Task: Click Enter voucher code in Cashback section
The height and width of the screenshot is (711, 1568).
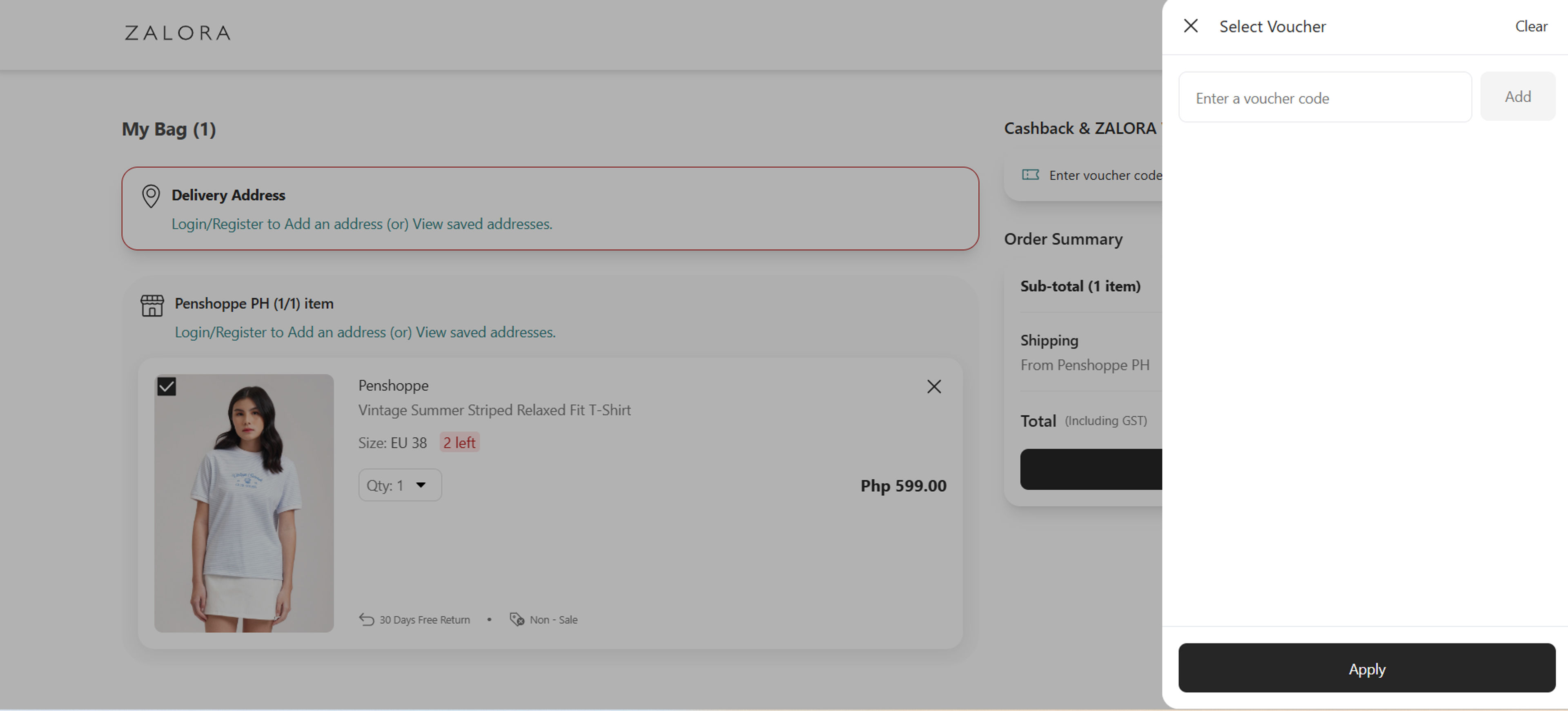Action: click(x=1105, y=175)
